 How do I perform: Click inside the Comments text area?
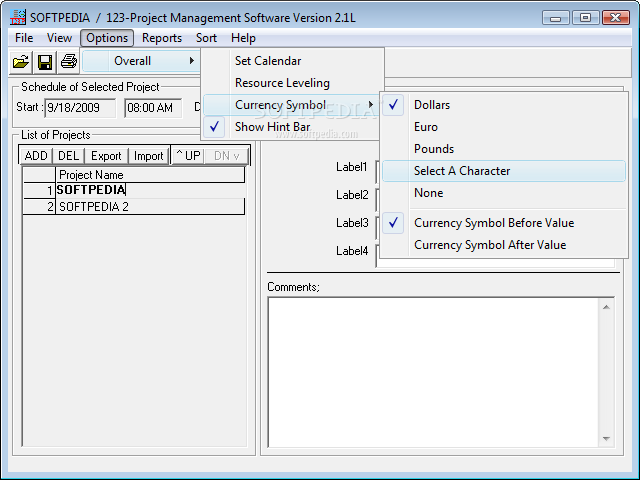433,372
